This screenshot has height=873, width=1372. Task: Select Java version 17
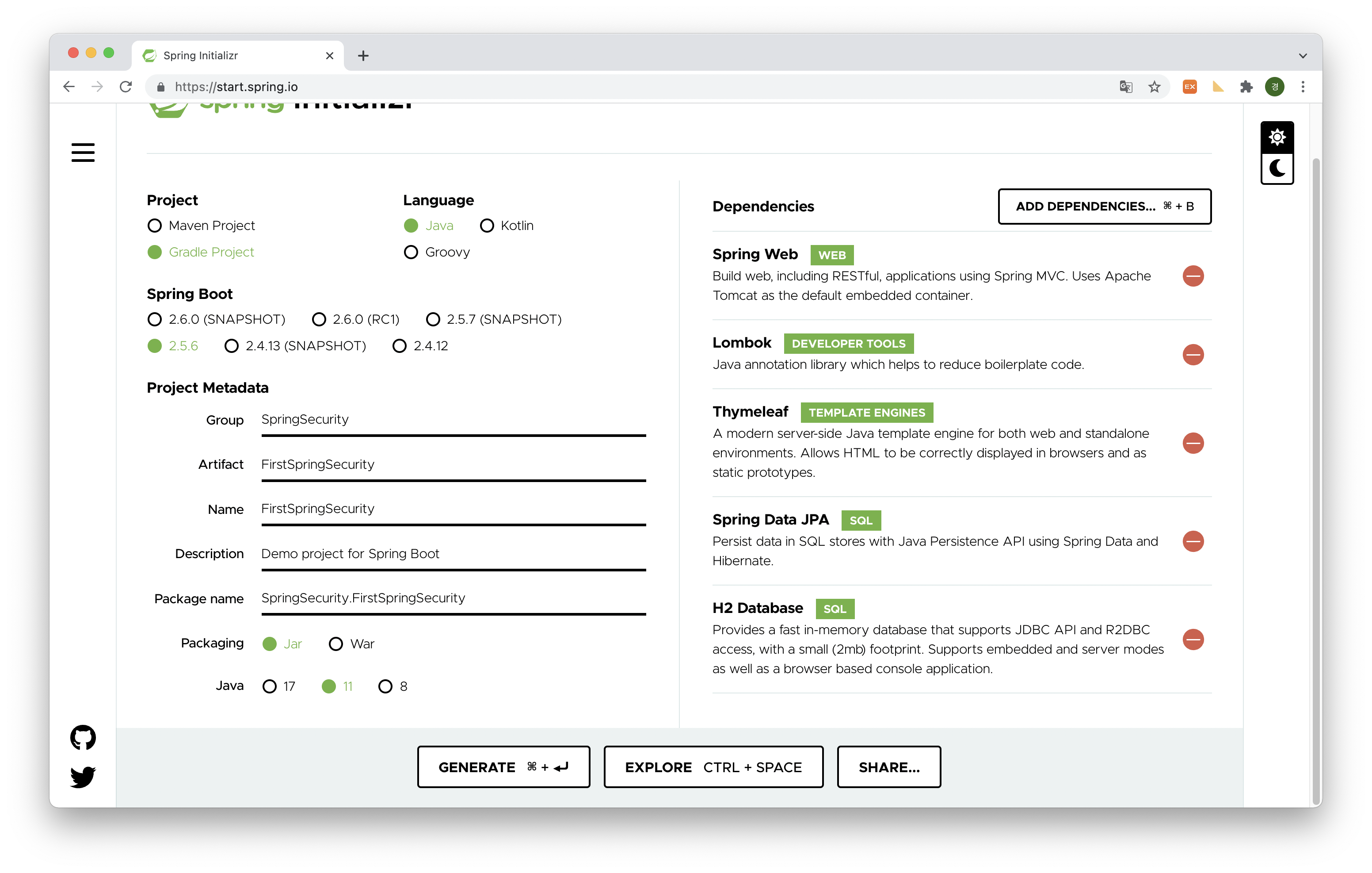pos(278,686)
